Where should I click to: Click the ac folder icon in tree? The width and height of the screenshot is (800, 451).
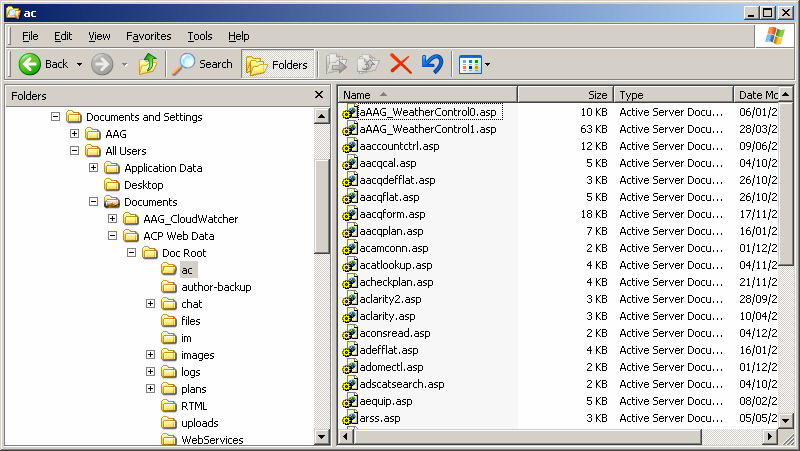tap(169, 269)
